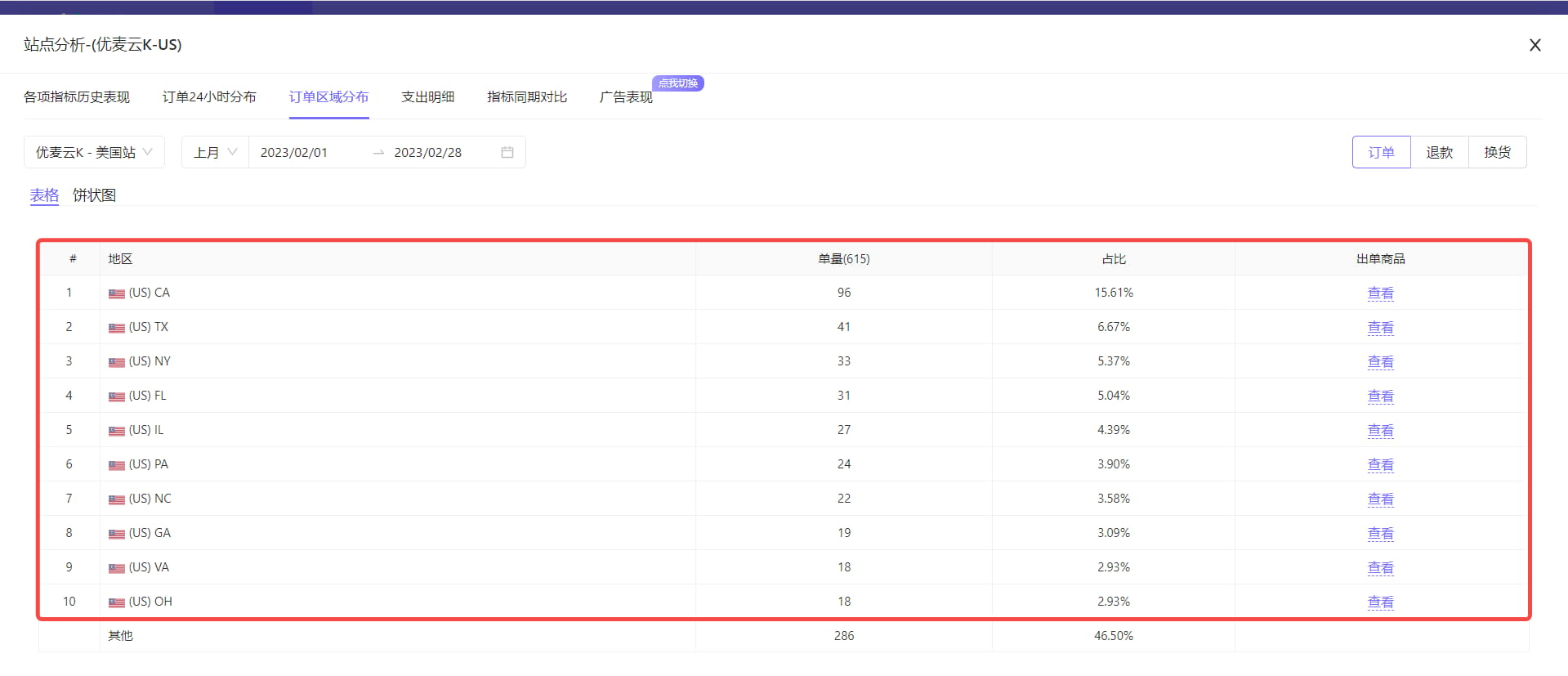Click 查看 link for (US) NY row
1568x676 pixels.
point(1380,361)
